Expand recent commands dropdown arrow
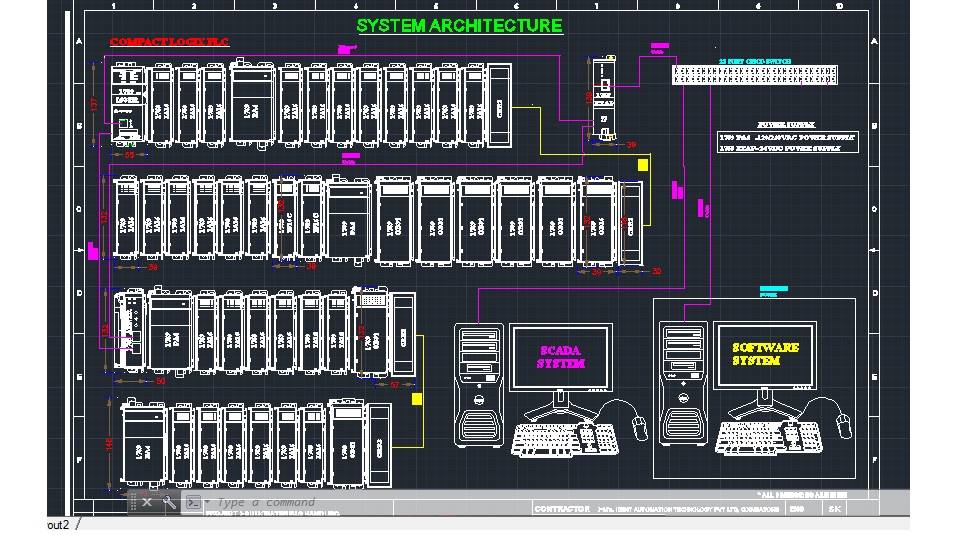This screenshot has width=953, height=535. pos(207,502)
